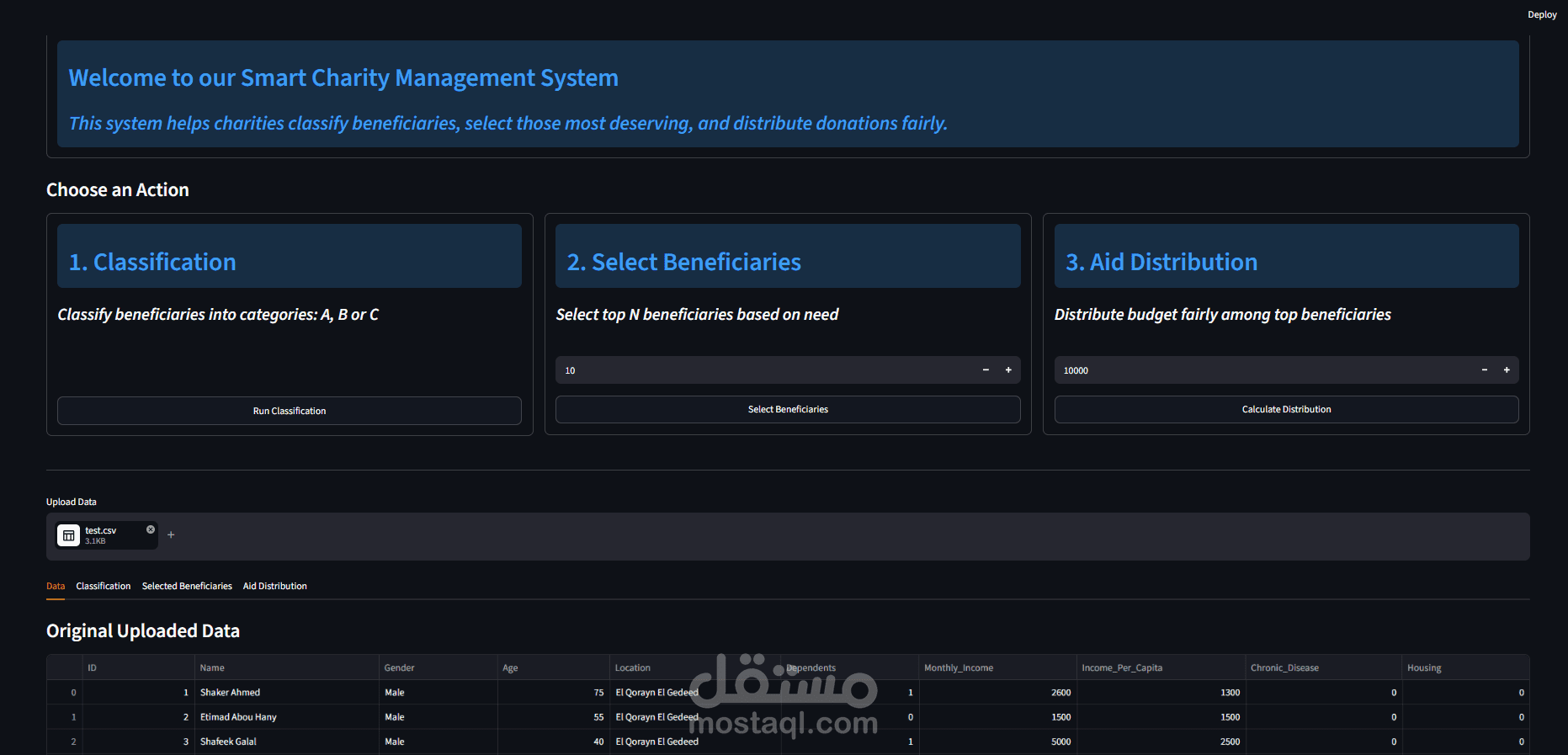Image resolution: width=1568 pixels, height=755 pixels.
Task: Decrease the budget amount value
Action: point(1485,370)
